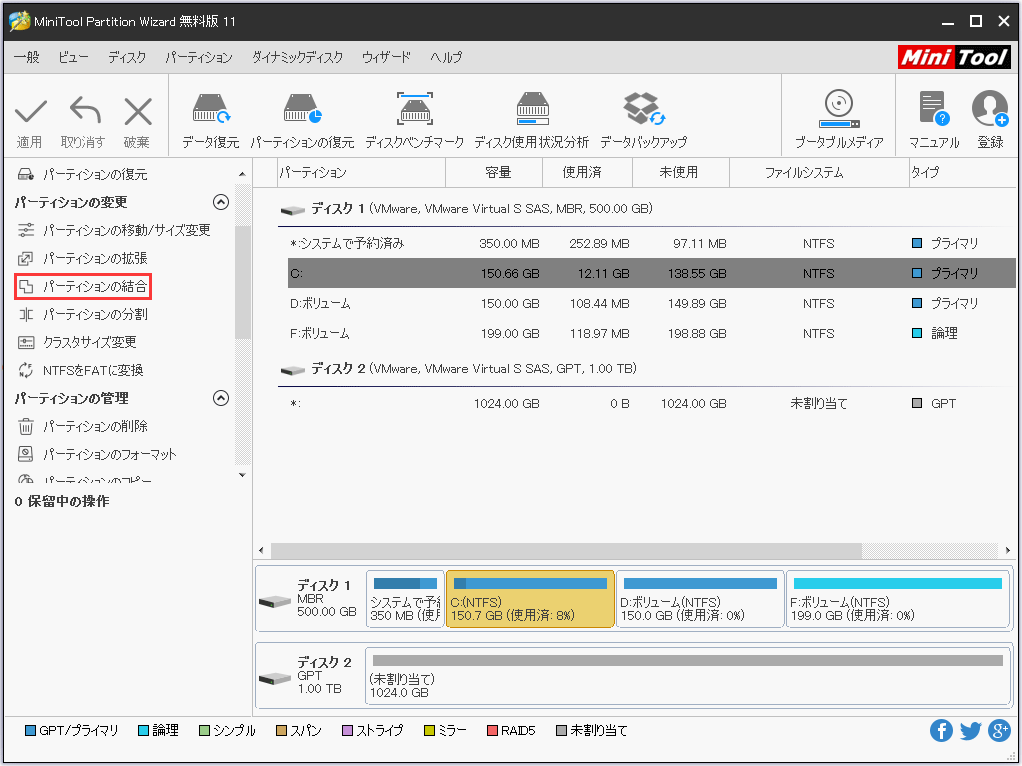
Task: Open the ビュー menu
Action: click(73, 57)
